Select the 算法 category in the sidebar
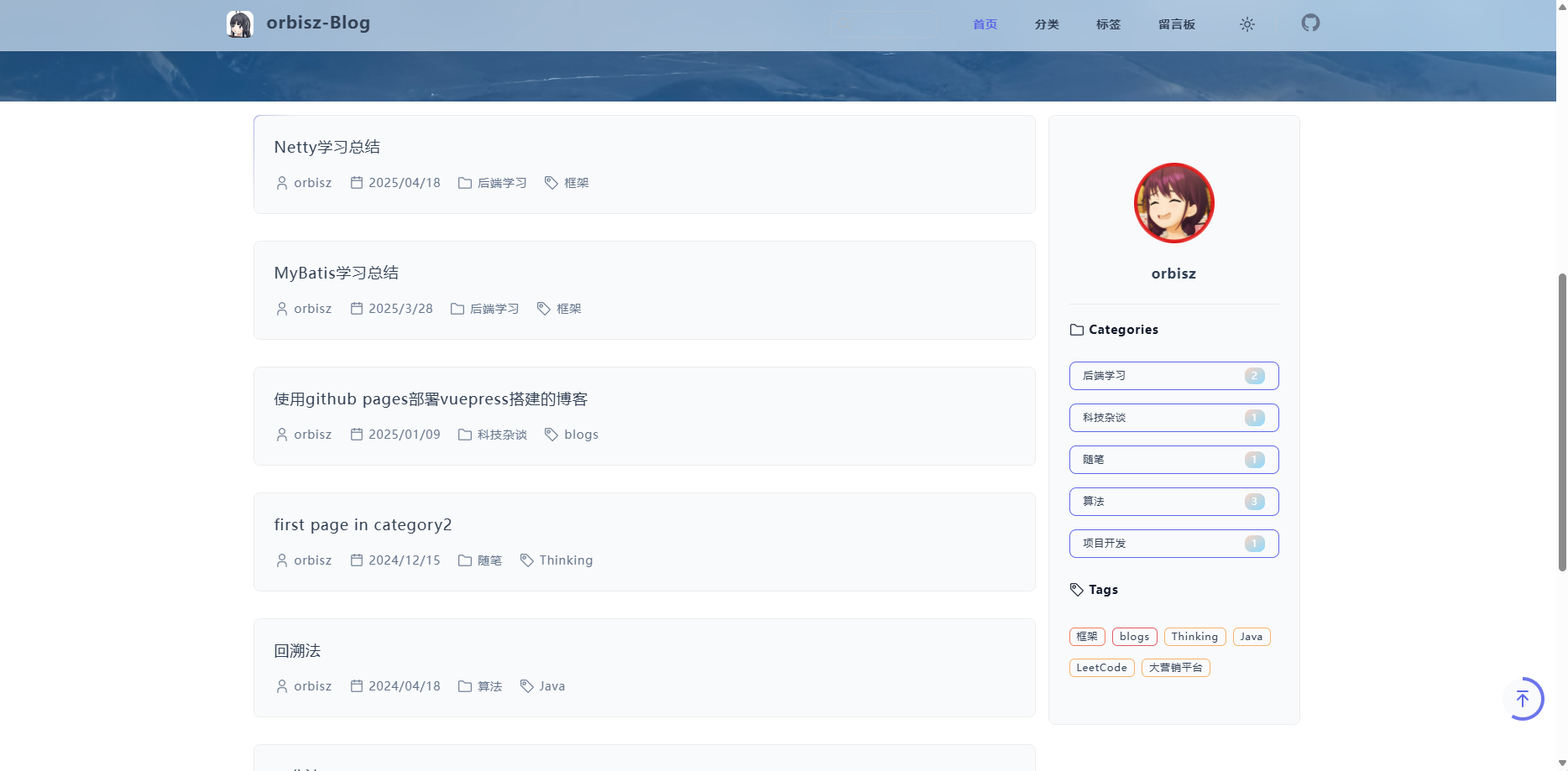The width and height of the screenshot is (1568, 771). tap(1173, 501)
